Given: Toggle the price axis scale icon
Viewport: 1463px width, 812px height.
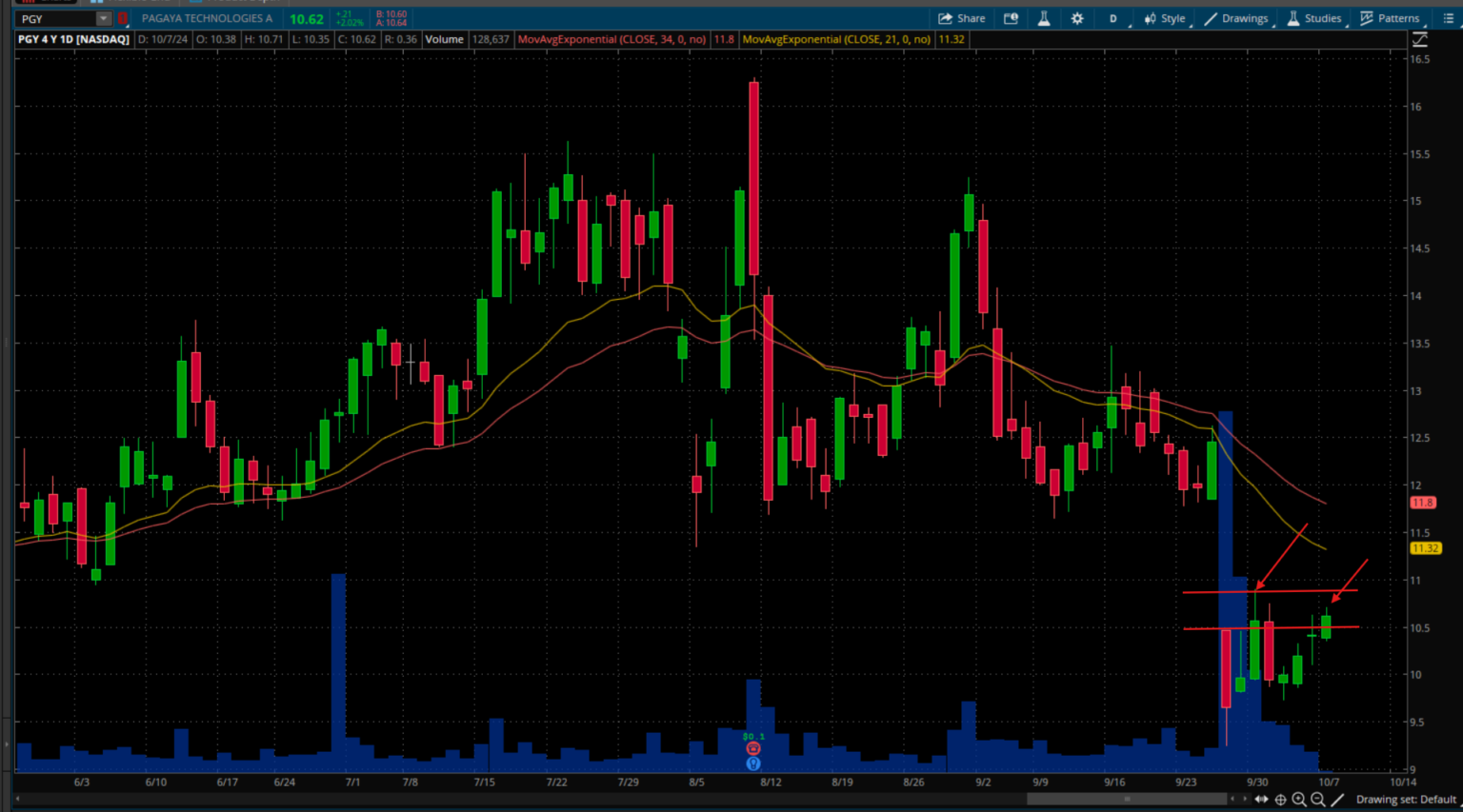Looking at the screenshot, I should pos(1419,39).
